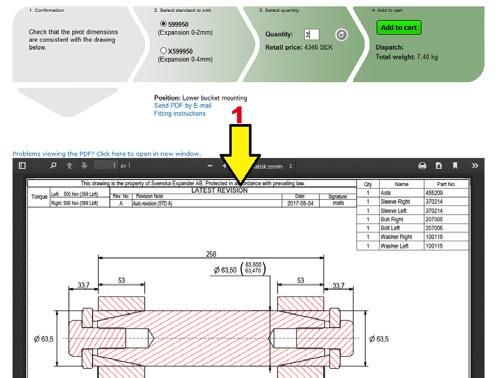
Task: Open the PDF search magnifier tool
Action: coord(53,165)
